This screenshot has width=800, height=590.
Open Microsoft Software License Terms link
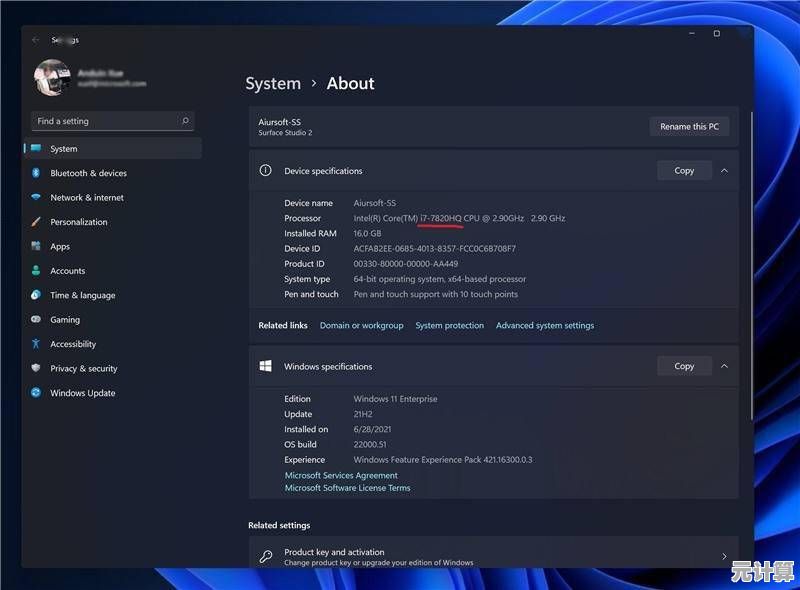[347, 488]
